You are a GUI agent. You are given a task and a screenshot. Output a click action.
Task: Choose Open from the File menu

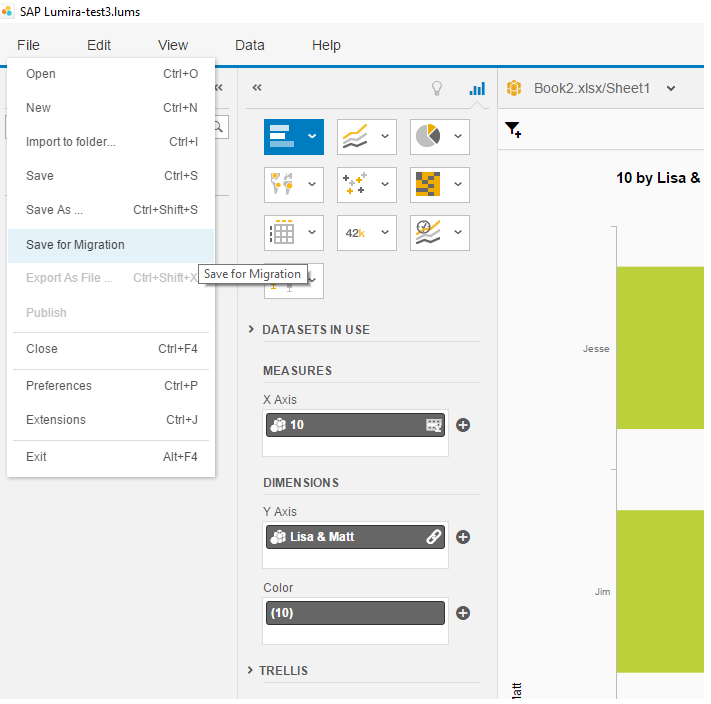[111, 73]
